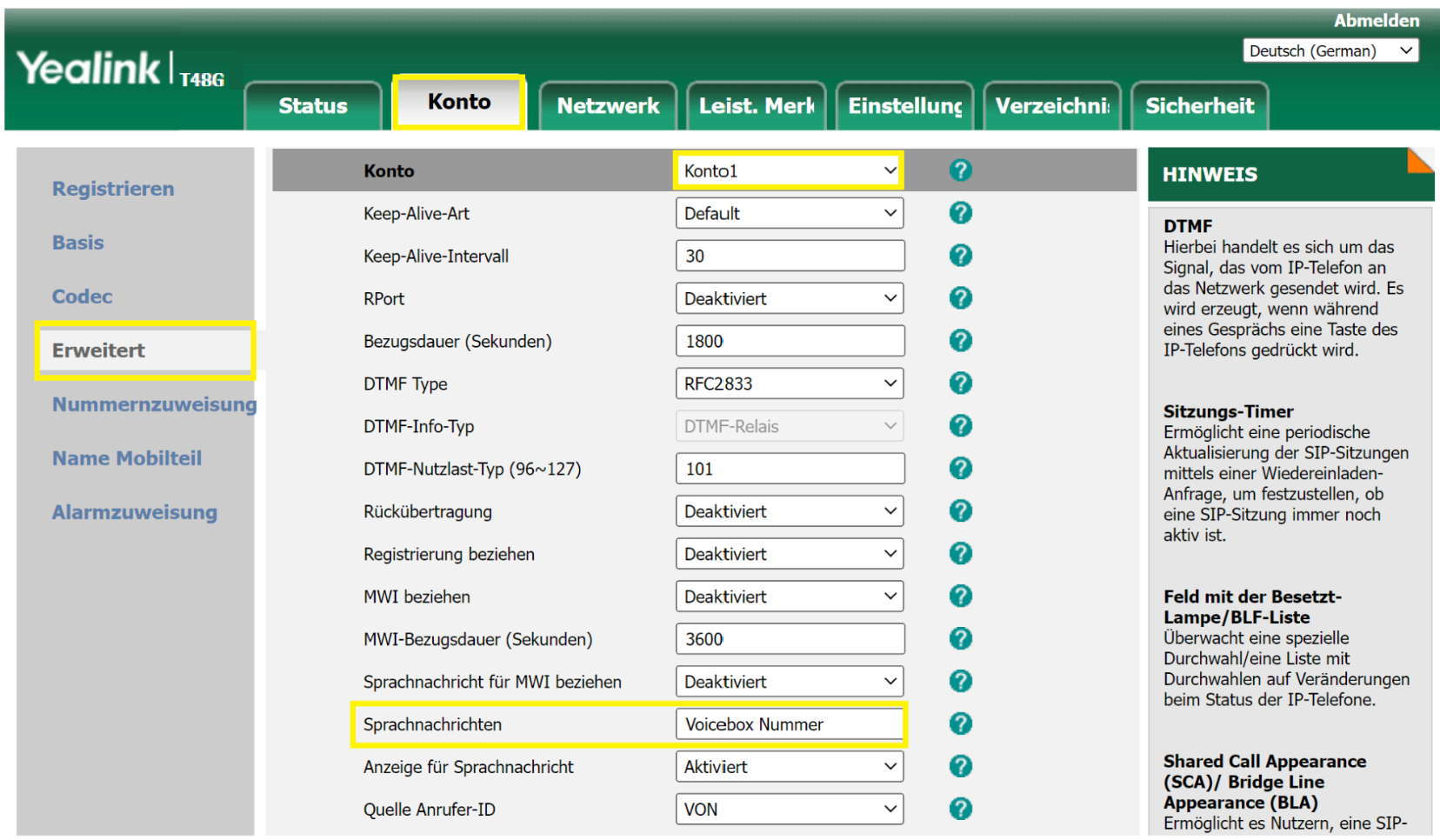Screen dimensions: 1440x840
Task: Open the Codec sidebar section
Action: 83,297
